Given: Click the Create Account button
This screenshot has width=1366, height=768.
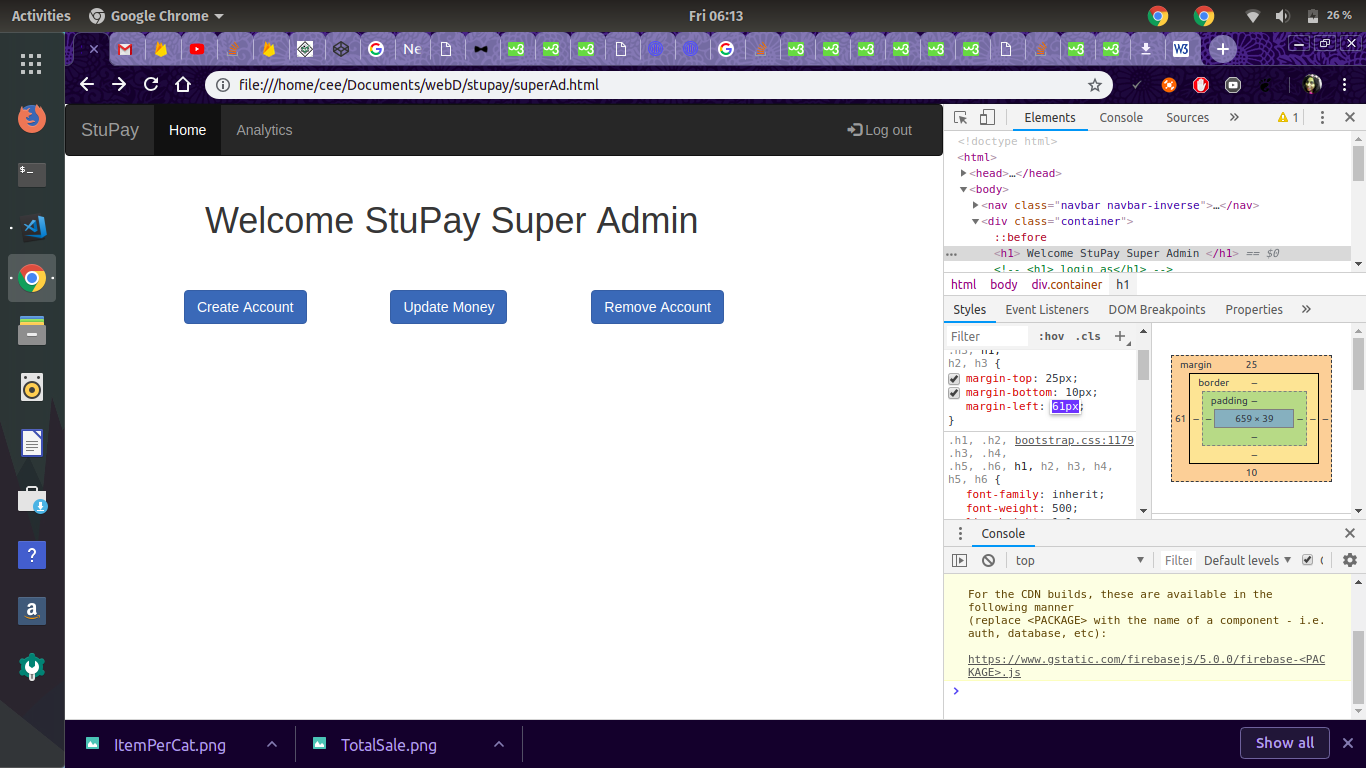Looking at the screenshot, I should coord(245,307).
